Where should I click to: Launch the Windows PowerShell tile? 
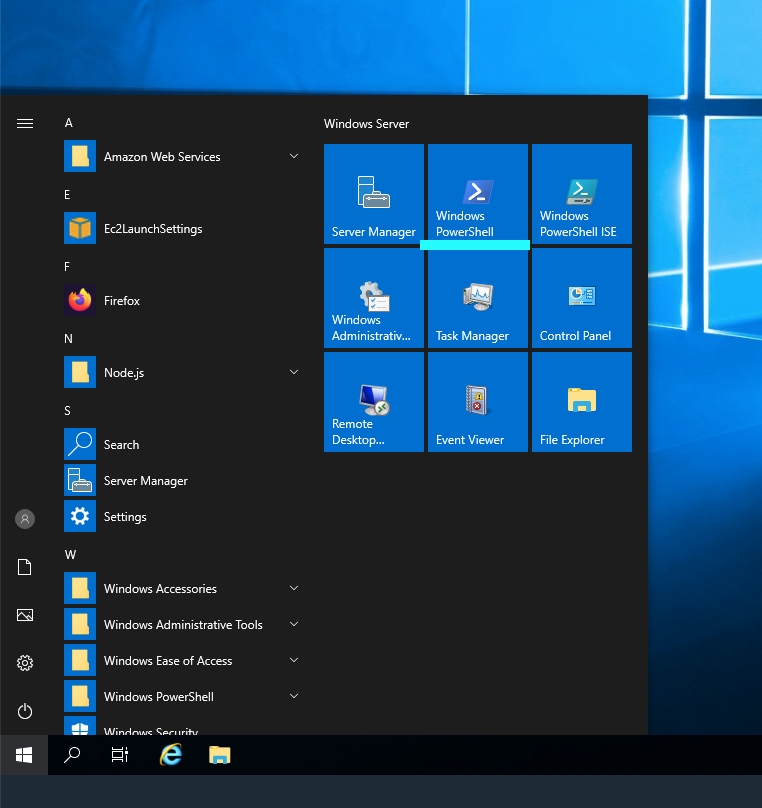[478, 194]
